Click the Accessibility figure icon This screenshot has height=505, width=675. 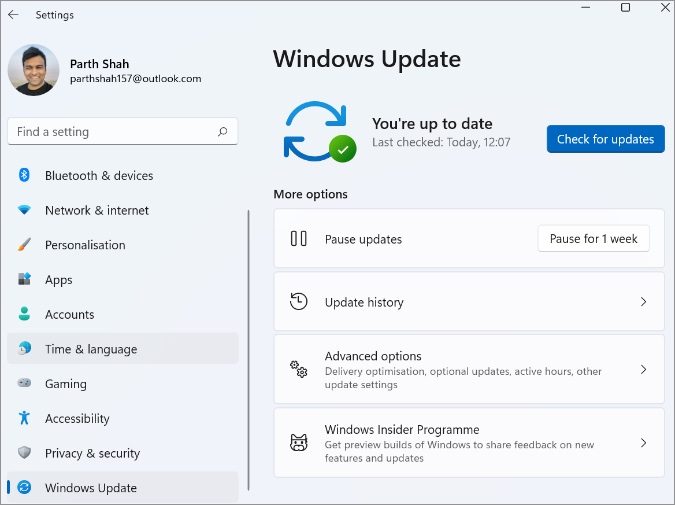pyautogui.click(x=25, y=418)
